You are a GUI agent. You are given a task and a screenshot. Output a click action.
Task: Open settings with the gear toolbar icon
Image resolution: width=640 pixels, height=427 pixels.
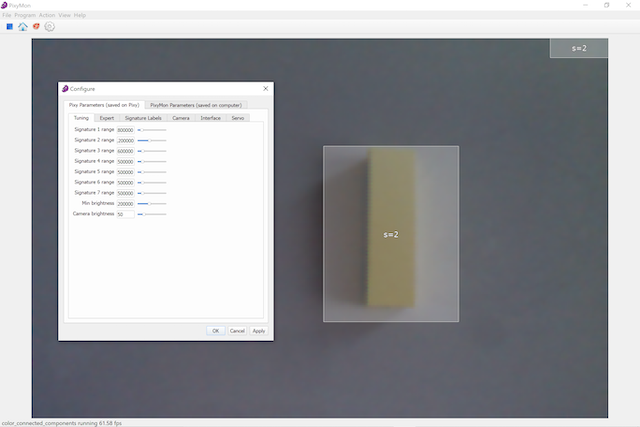click(49, 27)
